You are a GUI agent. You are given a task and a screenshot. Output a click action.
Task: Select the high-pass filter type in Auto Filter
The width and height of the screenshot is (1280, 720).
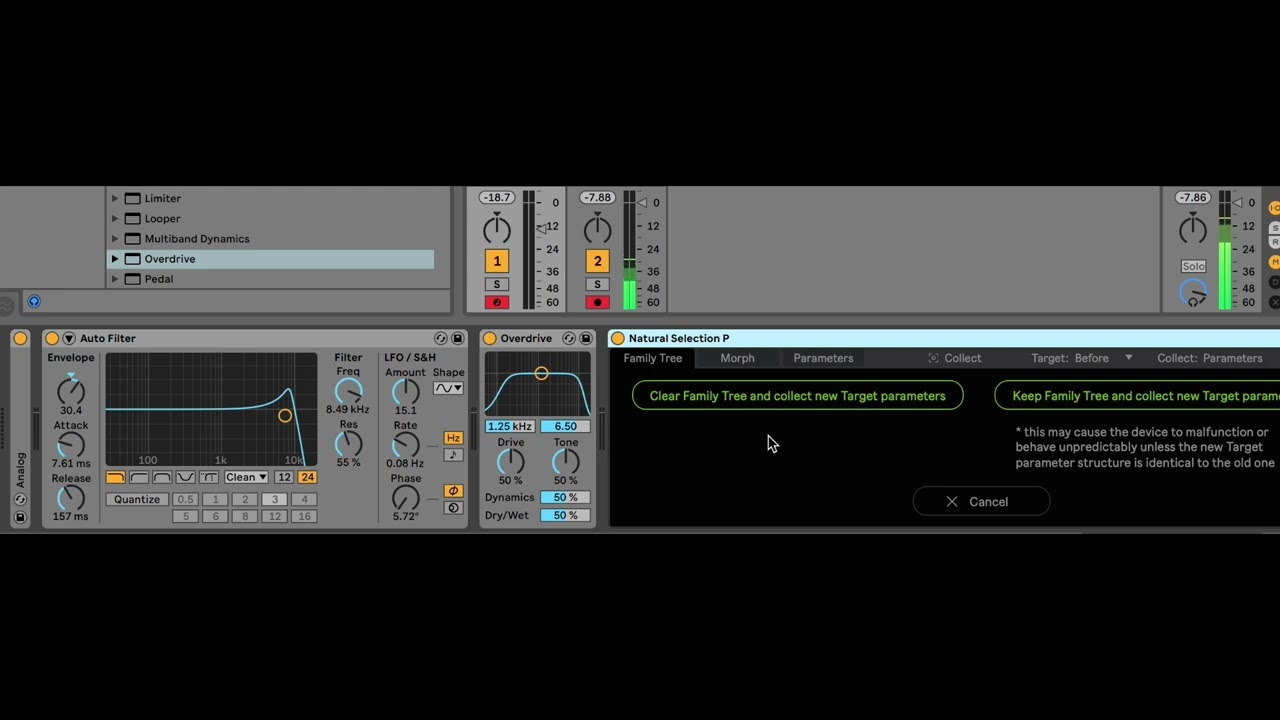coord(139,477)
